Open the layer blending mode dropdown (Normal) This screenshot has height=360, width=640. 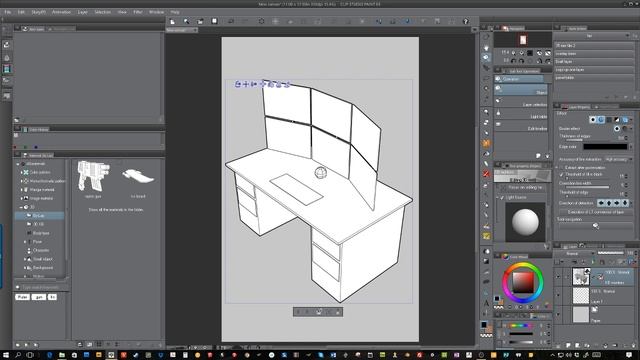click(x=575, y=253)
